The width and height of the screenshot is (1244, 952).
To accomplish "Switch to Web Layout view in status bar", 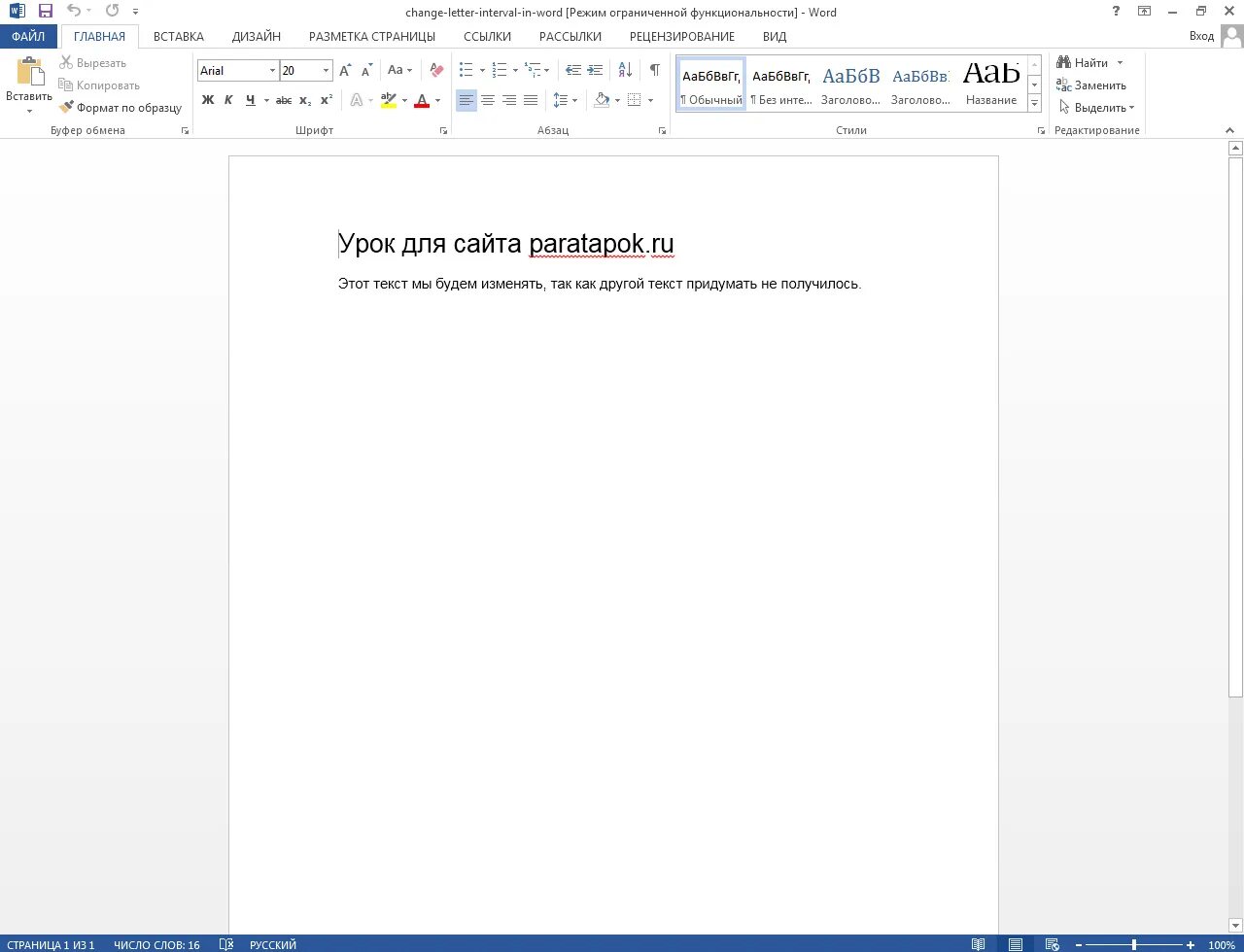I will [1052, 944].
